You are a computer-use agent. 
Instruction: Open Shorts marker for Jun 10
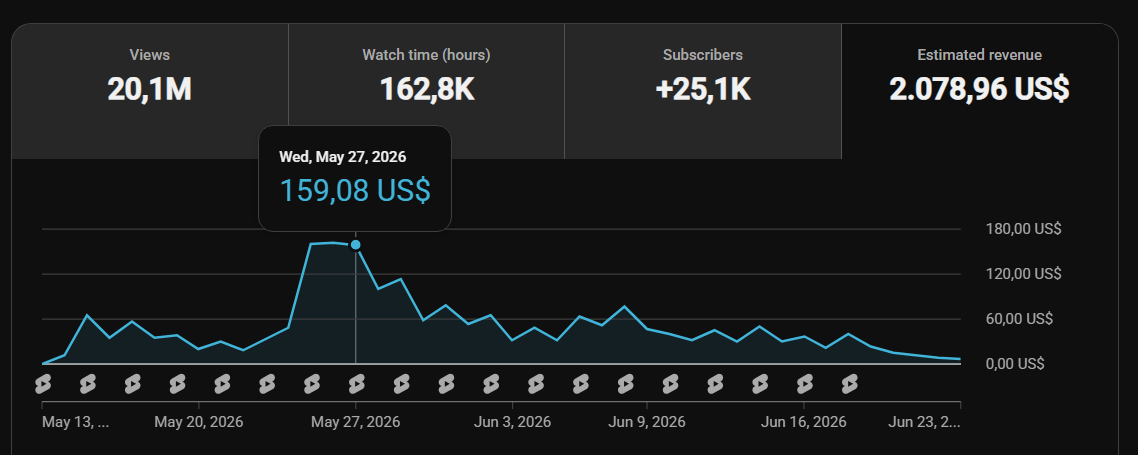(x=671, y=384)
